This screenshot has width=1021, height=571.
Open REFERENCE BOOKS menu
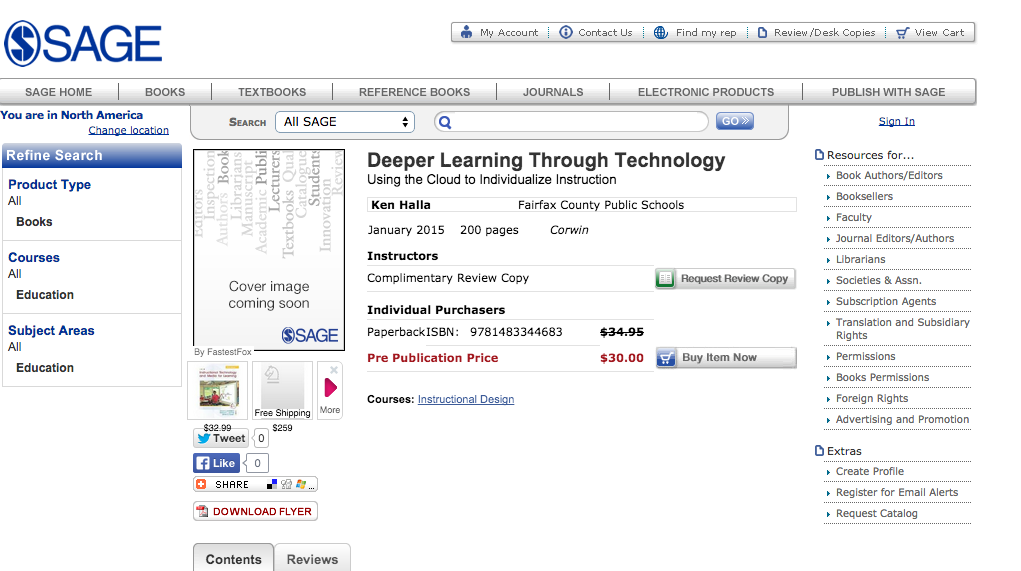click(x=414, y=92)
